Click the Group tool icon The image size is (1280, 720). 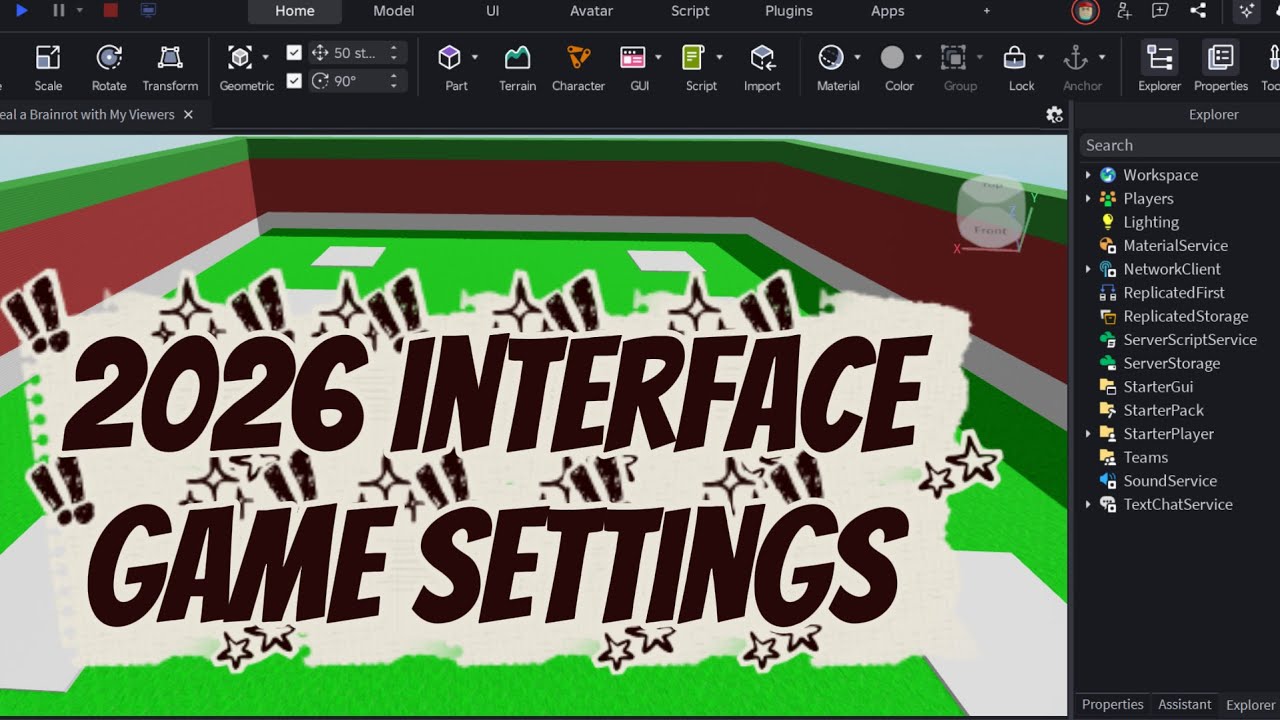pos(953,57)
